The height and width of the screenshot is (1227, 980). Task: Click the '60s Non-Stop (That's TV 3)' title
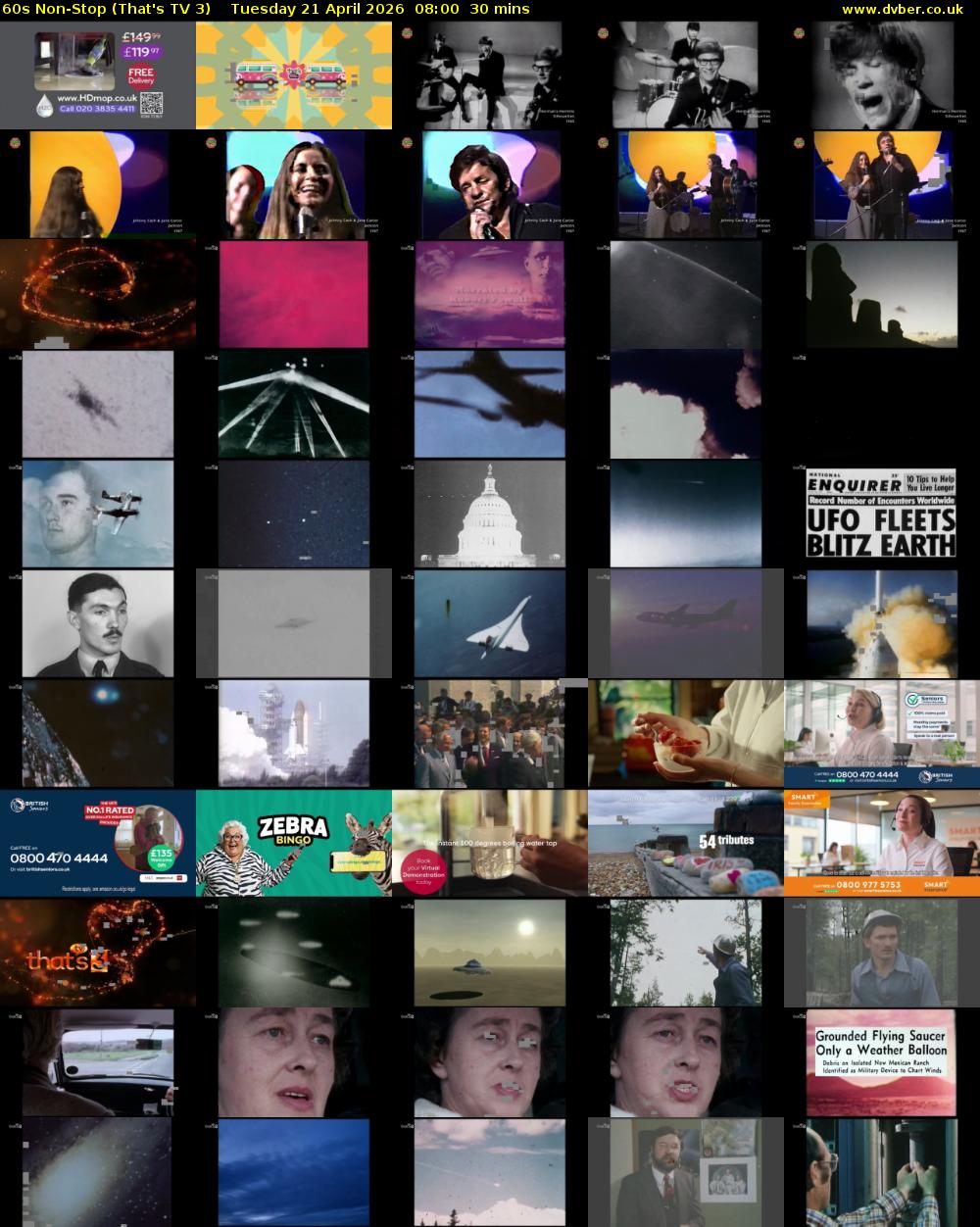[107, 9]
